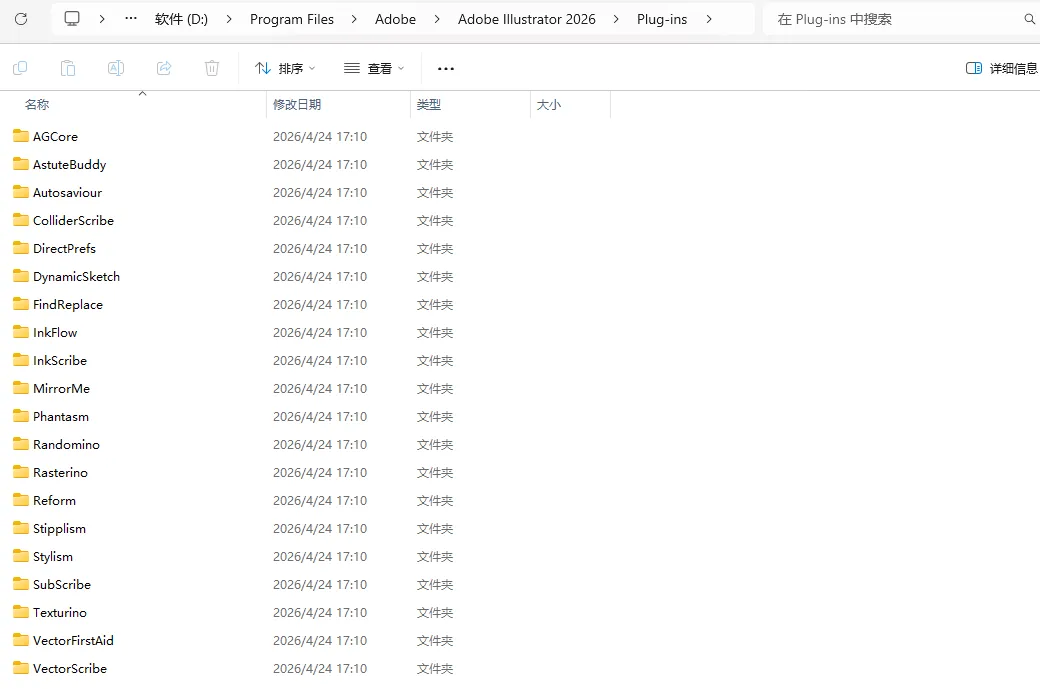Open the sort dropdown menu
The image size is (1040, 689).
(x=285, y=68)
